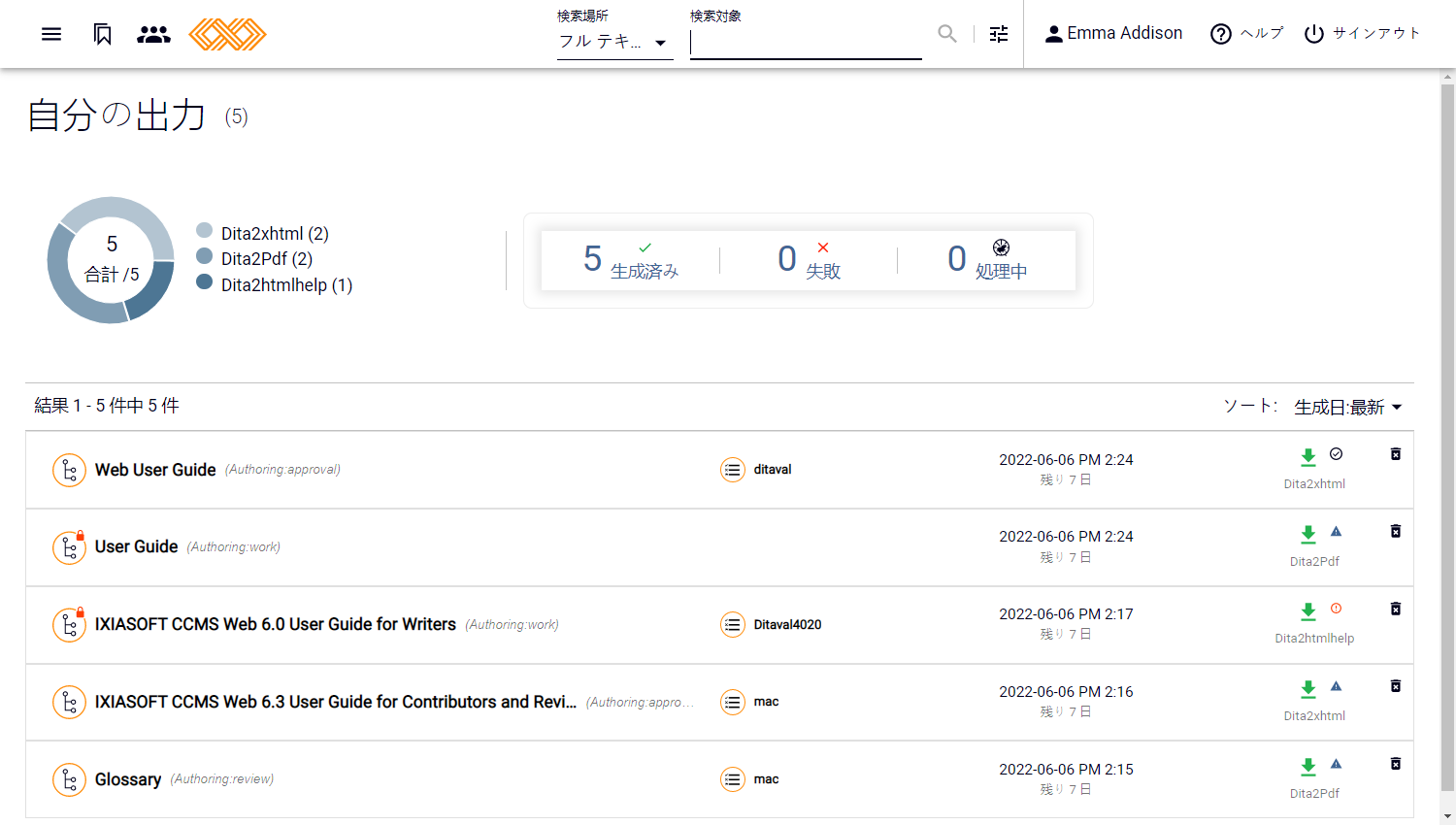Click map icon for CCMS Web 6.3 User Guide
The height and width of the screenshot is (825, 1456).
coord(69,702)
